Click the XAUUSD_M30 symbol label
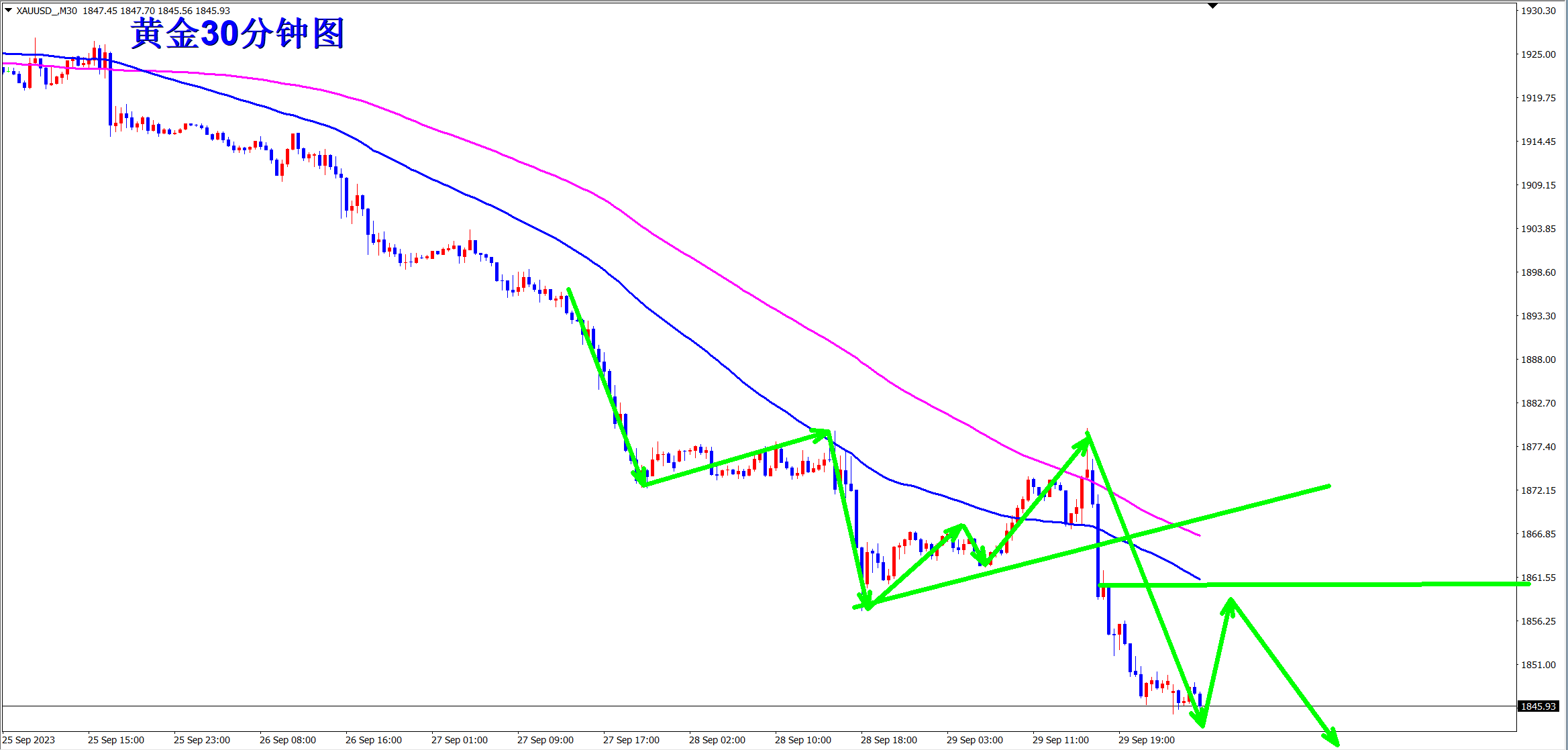The image size is (1568, 750). click(46, 11)
